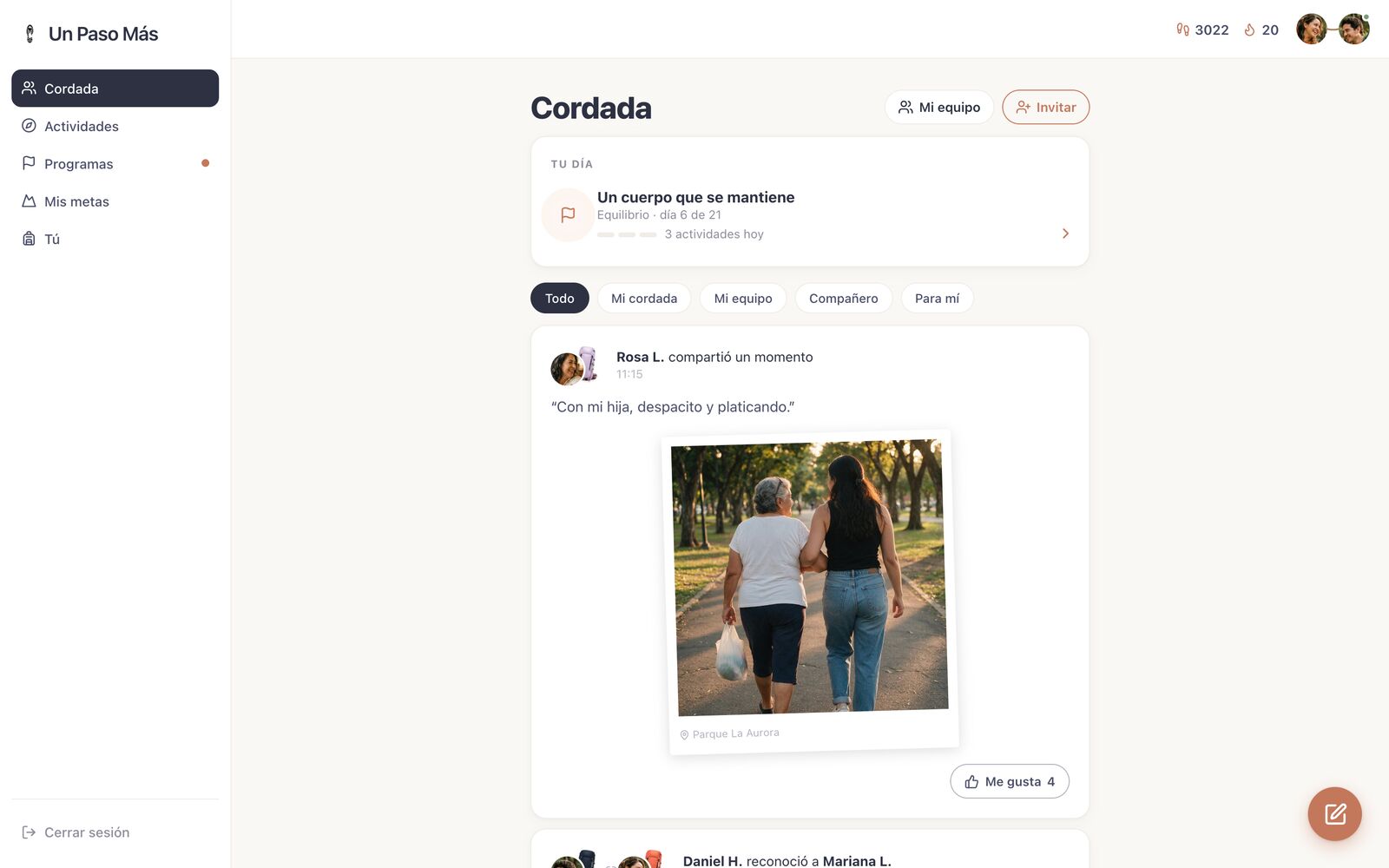Open the first user avatar in header
Image resolution: width=1389 pixels, height=868 pixels.
point(1311,30)
